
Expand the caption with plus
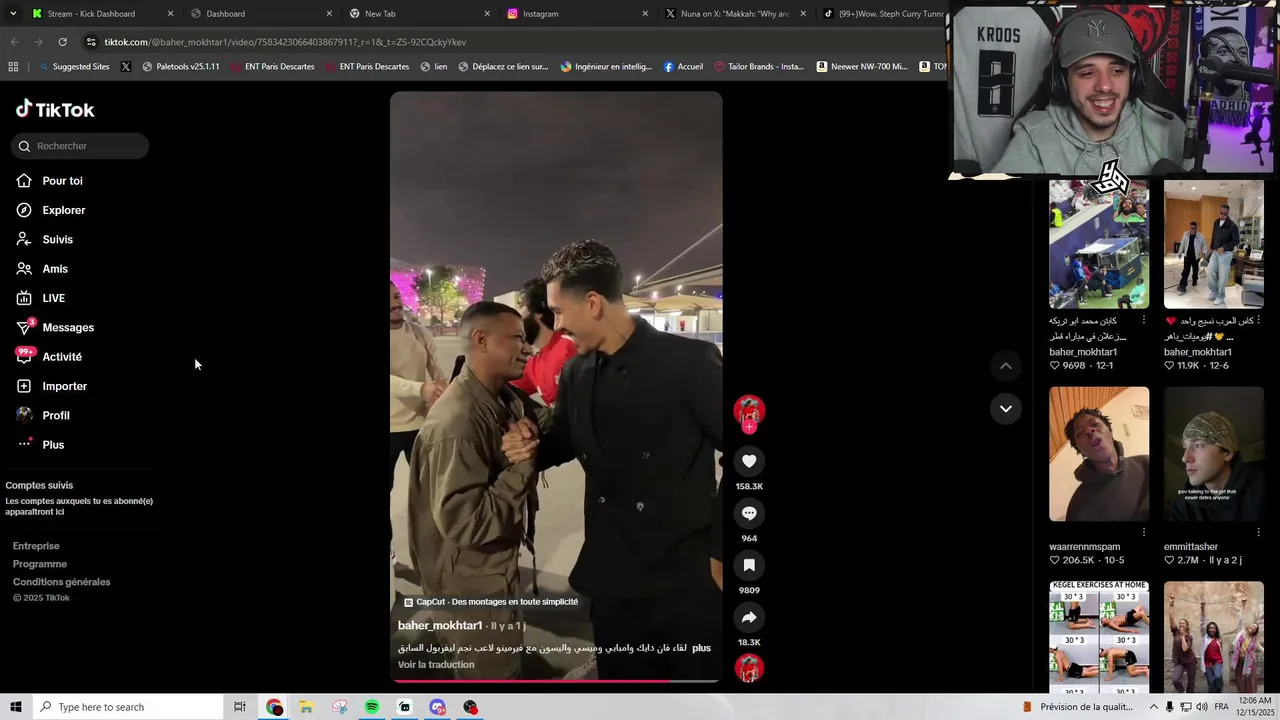coord(701,648)
